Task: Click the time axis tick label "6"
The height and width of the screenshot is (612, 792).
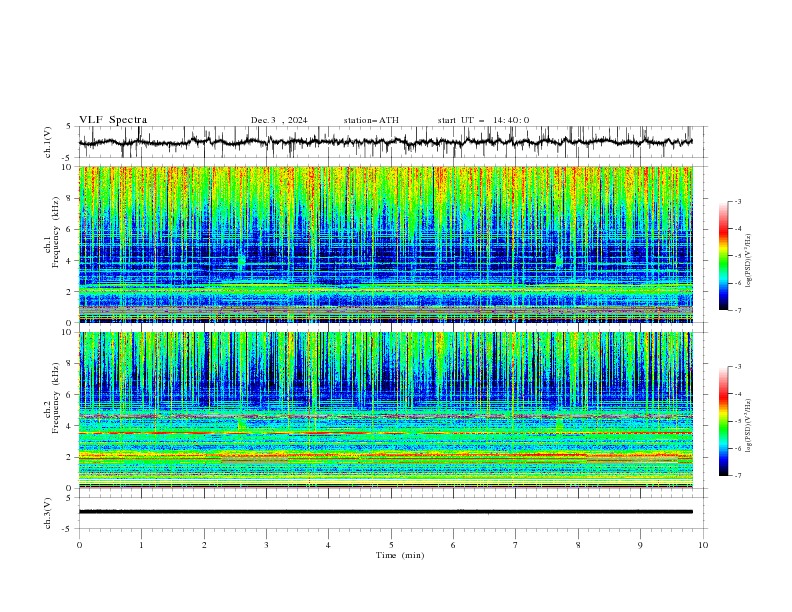Action: coord(453,545)
